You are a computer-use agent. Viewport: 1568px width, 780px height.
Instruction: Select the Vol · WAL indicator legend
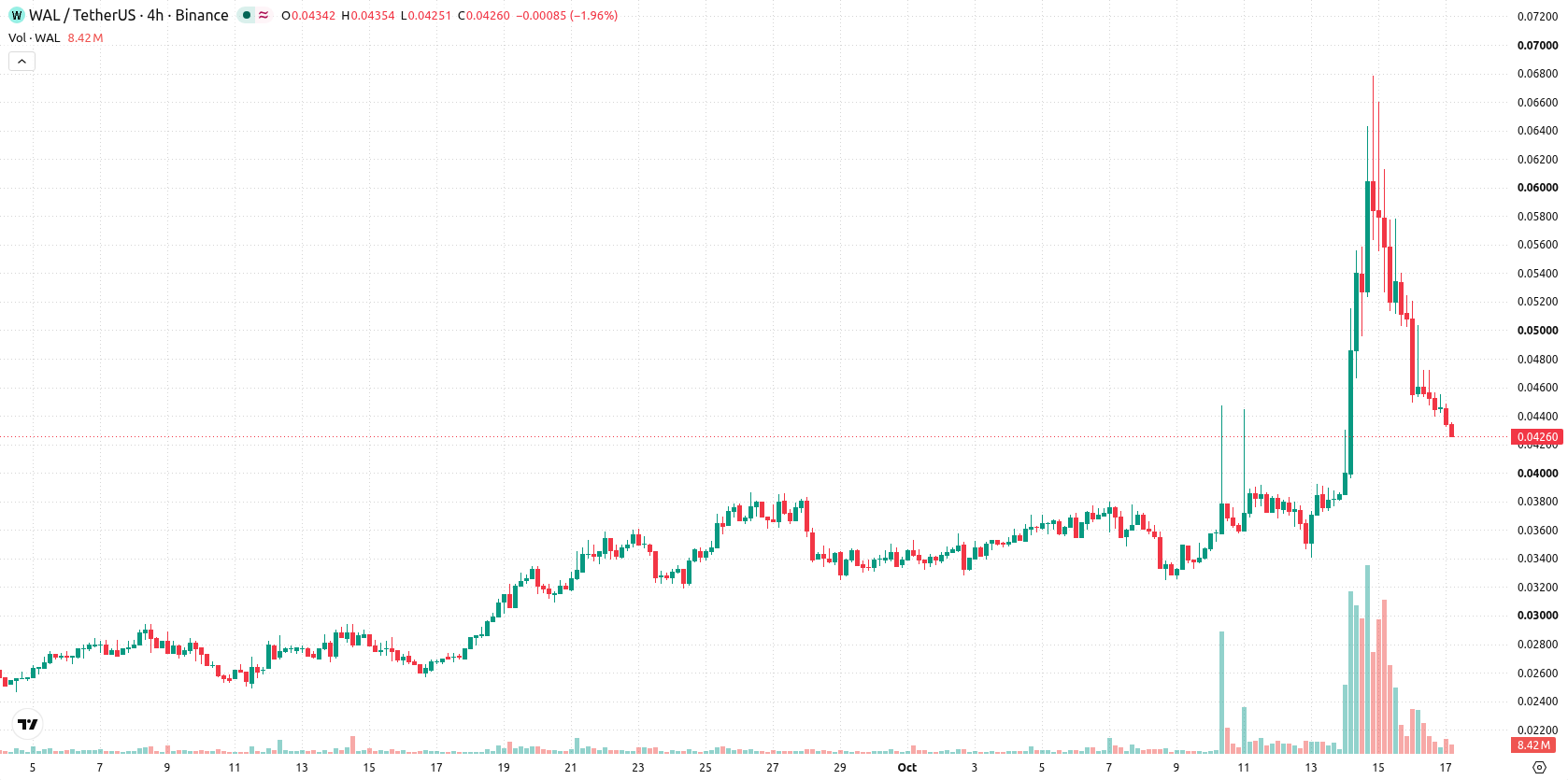click(x=35, y=38)
